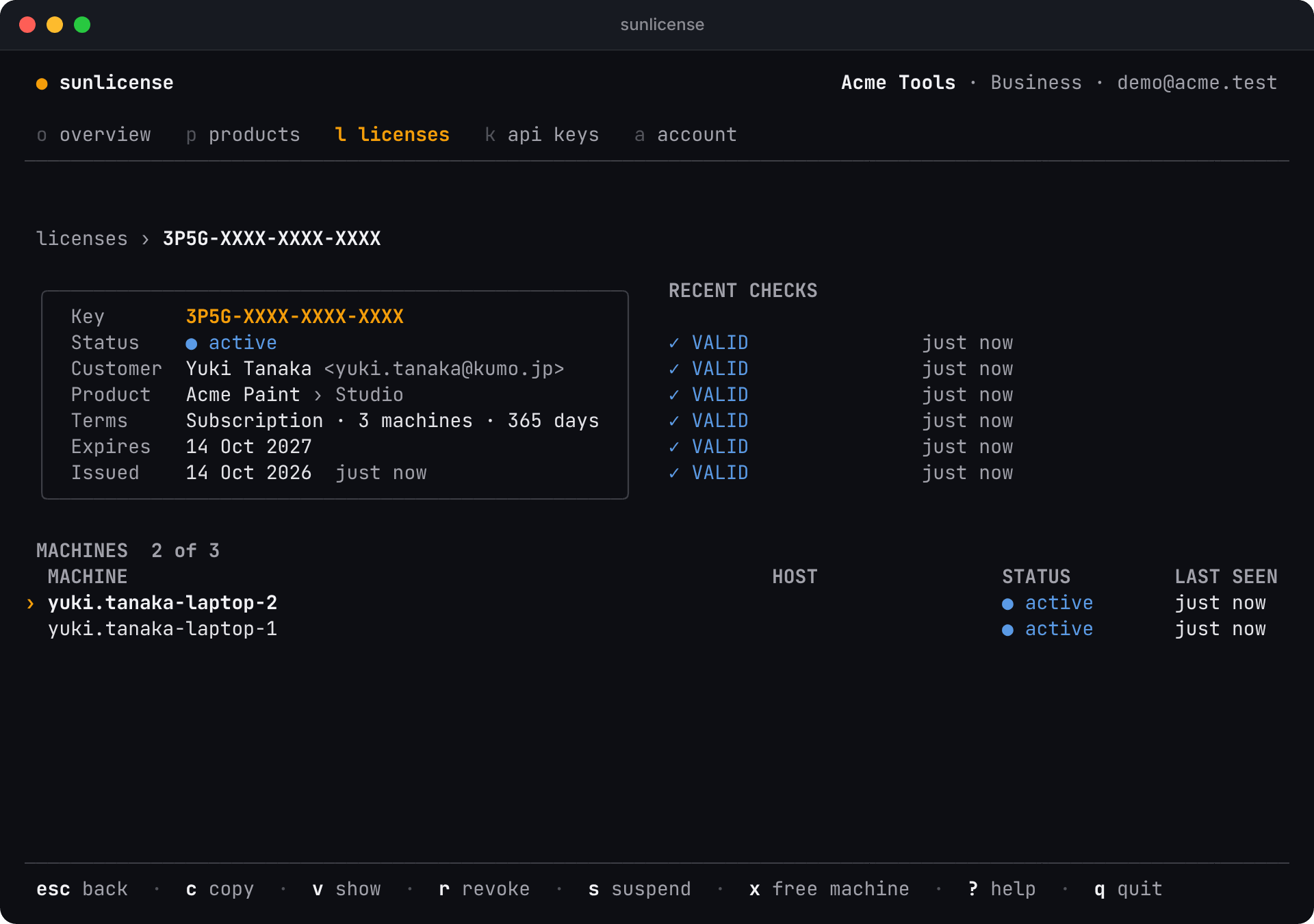The image size is (1314, 924).
Task: Click the LAST SEEN column header
Action: [1226, 577]
